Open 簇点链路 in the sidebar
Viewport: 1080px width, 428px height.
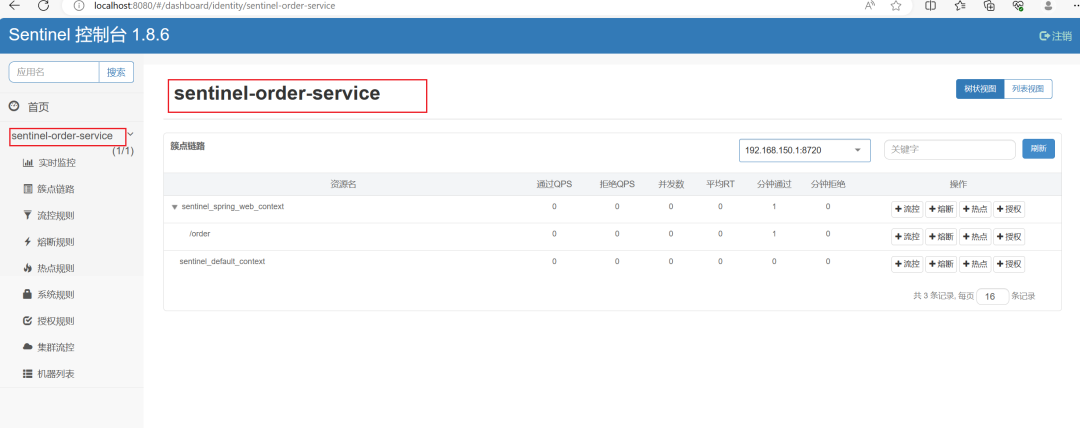tap(50, 189)
